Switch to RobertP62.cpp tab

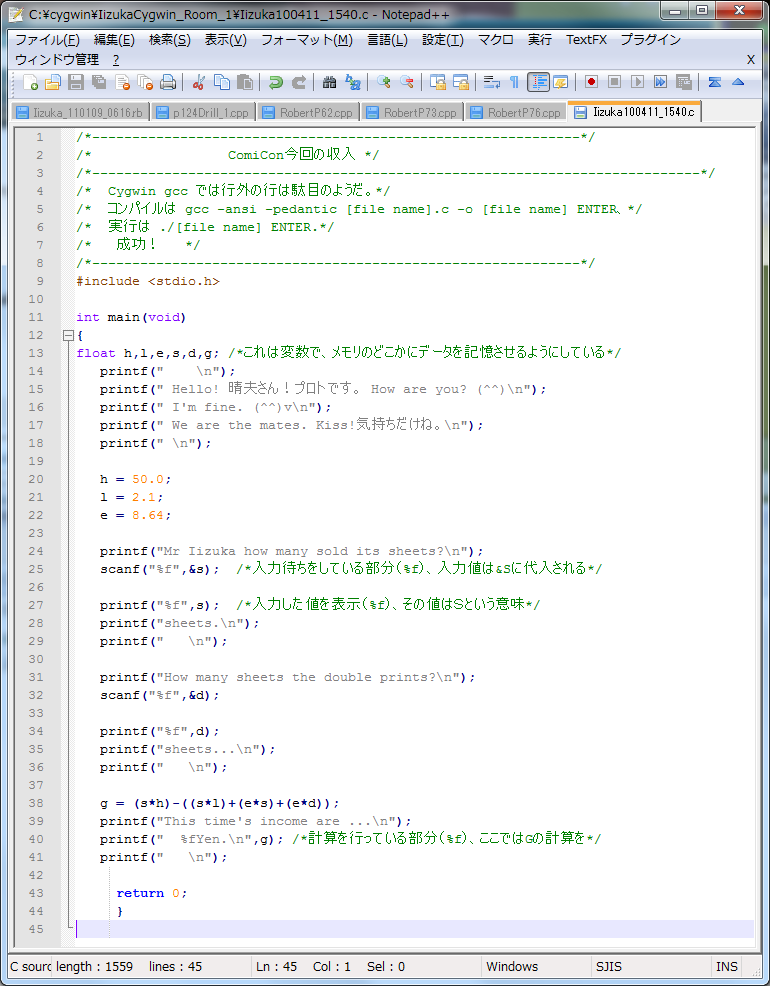click(307, 113)
